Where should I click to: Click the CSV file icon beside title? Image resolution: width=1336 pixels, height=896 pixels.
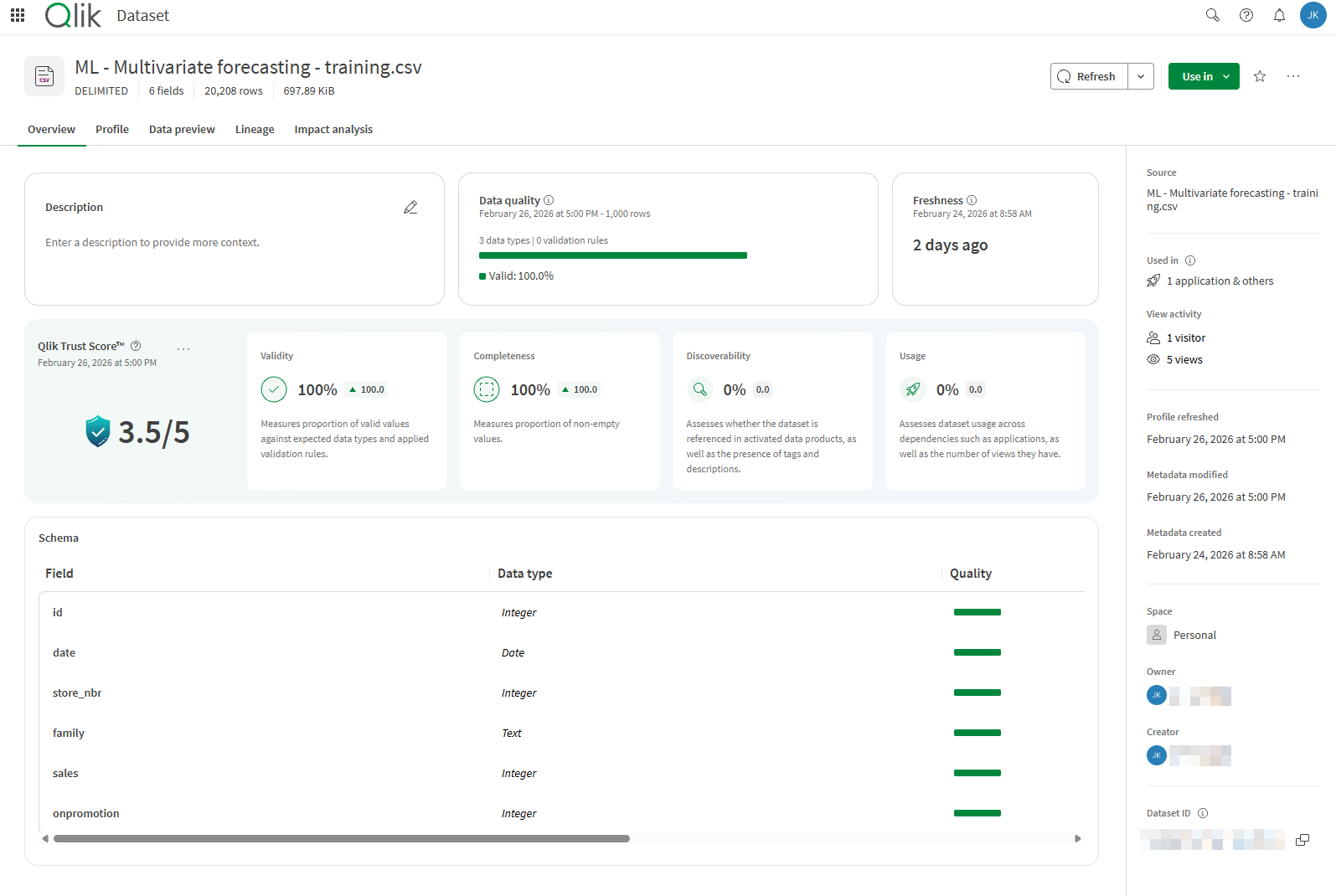(x=44, y=76)
